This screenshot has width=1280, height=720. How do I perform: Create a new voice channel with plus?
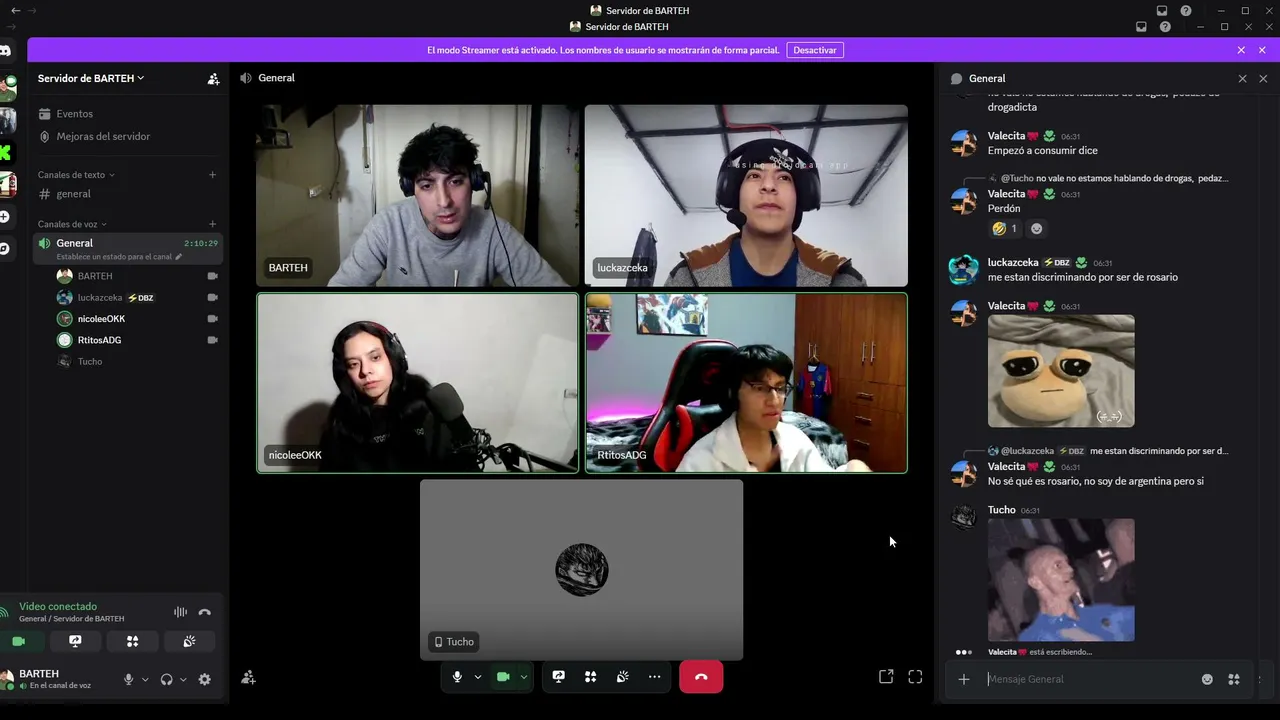coord(212,224)
